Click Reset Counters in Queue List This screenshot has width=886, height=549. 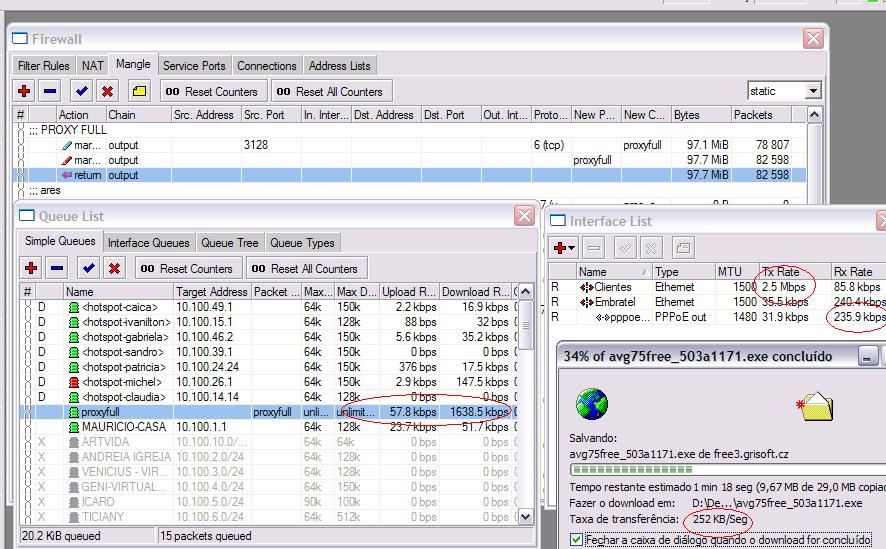[x=188, y=268]
